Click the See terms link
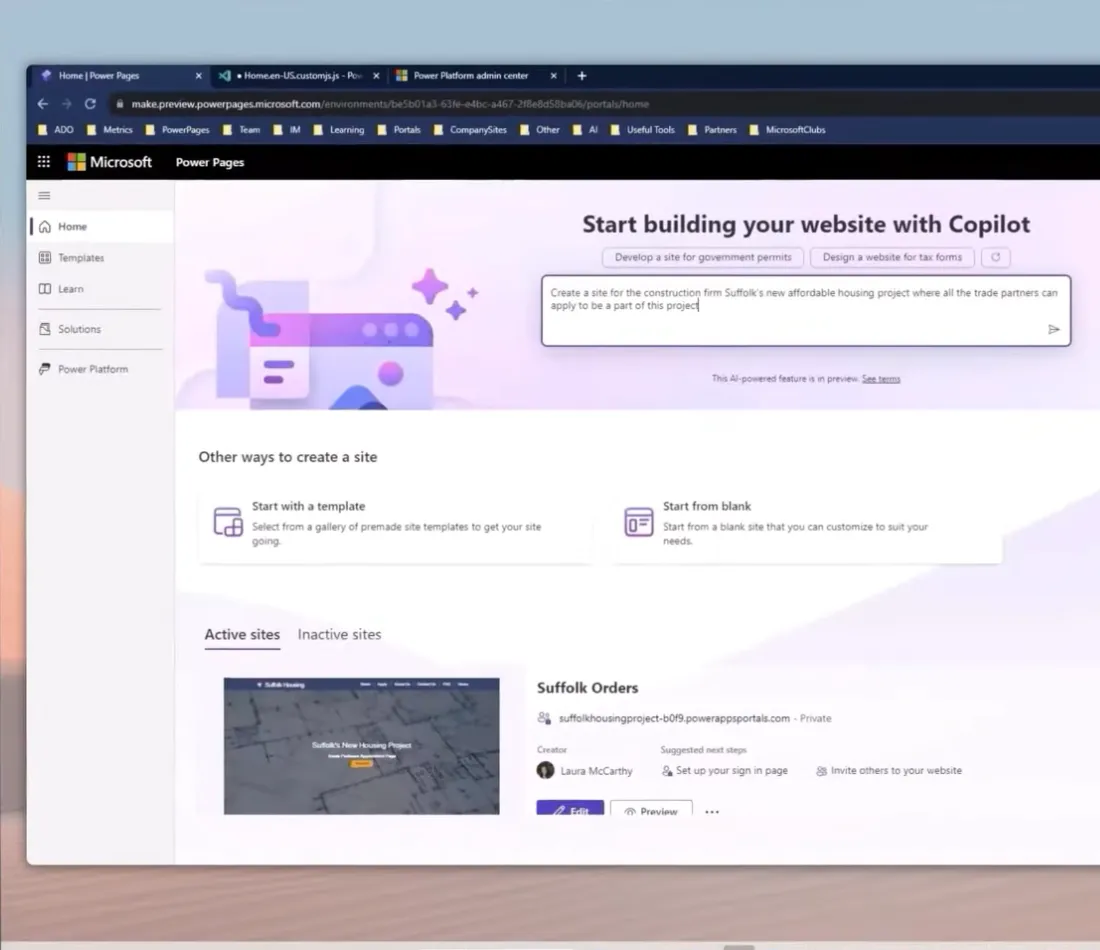 880,378
